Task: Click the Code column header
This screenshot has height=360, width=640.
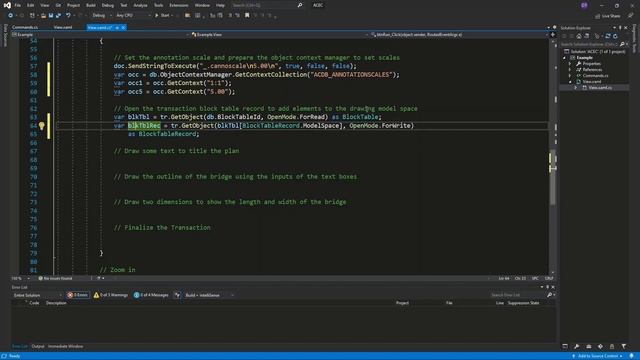Action: [x=34, y=303]
